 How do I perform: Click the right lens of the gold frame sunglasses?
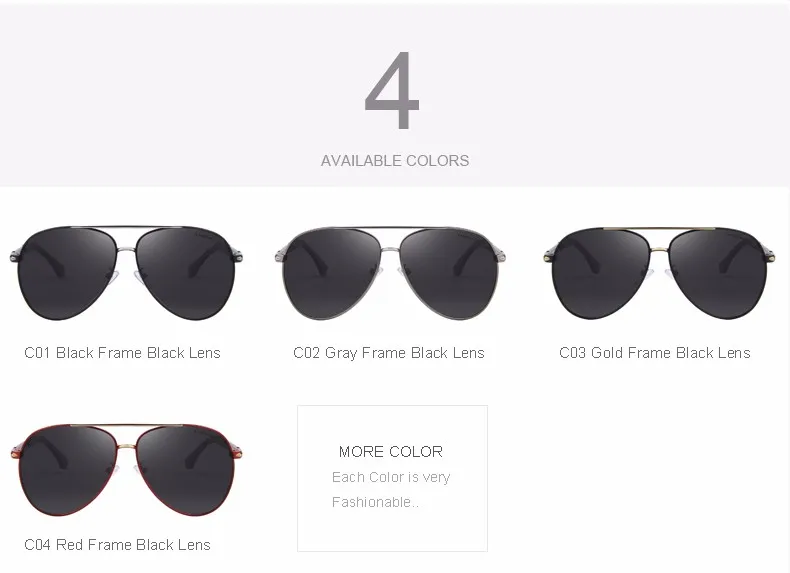click(717, 275)
